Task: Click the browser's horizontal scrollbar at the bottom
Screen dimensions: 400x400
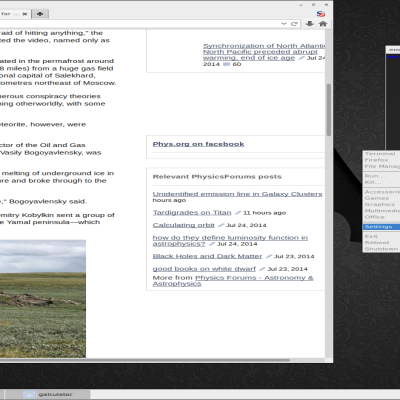Action: (145, 360)
